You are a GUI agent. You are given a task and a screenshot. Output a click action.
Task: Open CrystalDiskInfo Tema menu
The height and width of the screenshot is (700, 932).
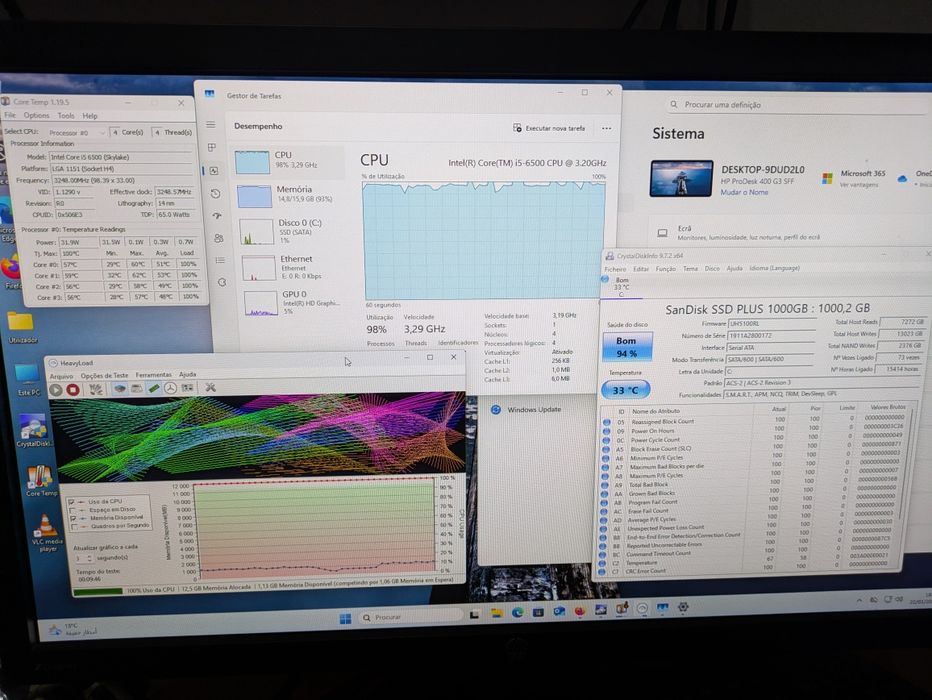tap(690, 269)
